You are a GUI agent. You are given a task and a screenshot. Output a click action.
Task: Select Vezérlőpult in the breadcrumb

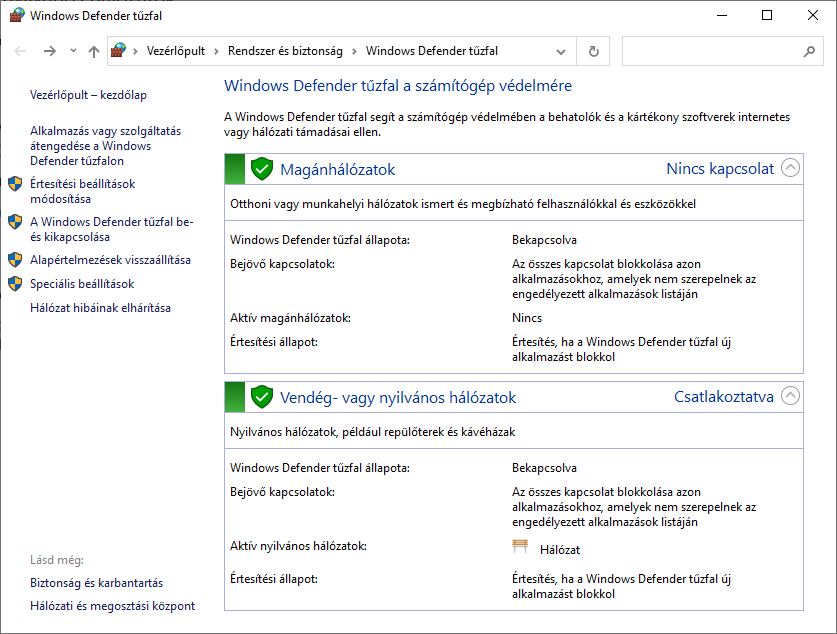[176, 51]
